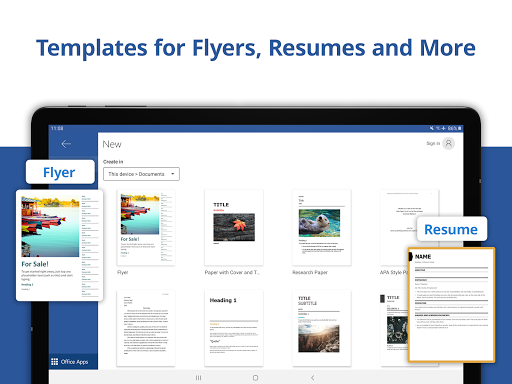Select the enlarged For Sale flyer preview

pyautogui.click(x=59, y=246)
